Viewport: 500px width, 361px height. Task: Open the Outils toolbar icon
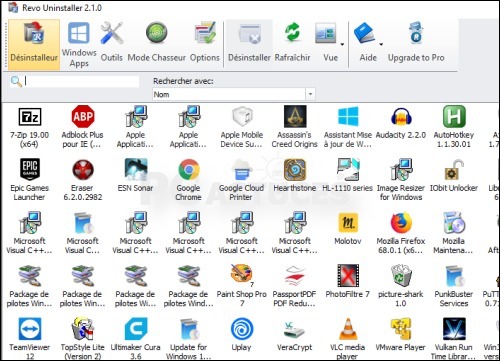[x=112, y=42]
